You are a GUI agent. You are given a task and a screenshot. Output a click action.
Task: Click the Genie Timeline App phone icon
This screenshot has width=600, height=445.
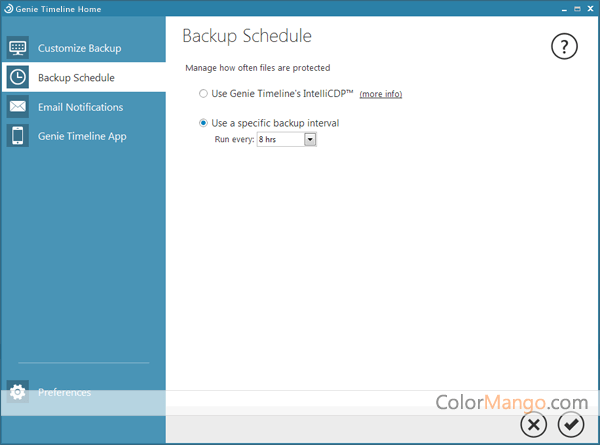click(x=18, y=136)
